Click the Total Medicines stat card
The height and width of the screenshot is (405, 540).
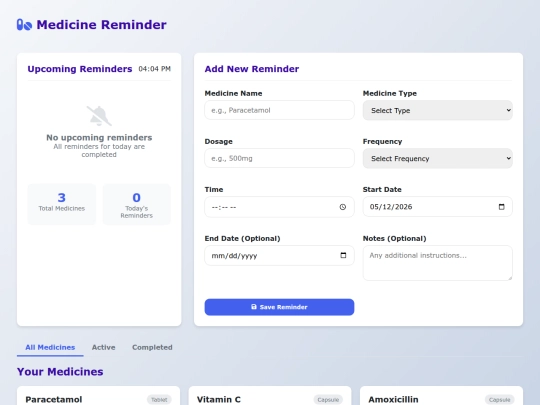pos(62,204)
